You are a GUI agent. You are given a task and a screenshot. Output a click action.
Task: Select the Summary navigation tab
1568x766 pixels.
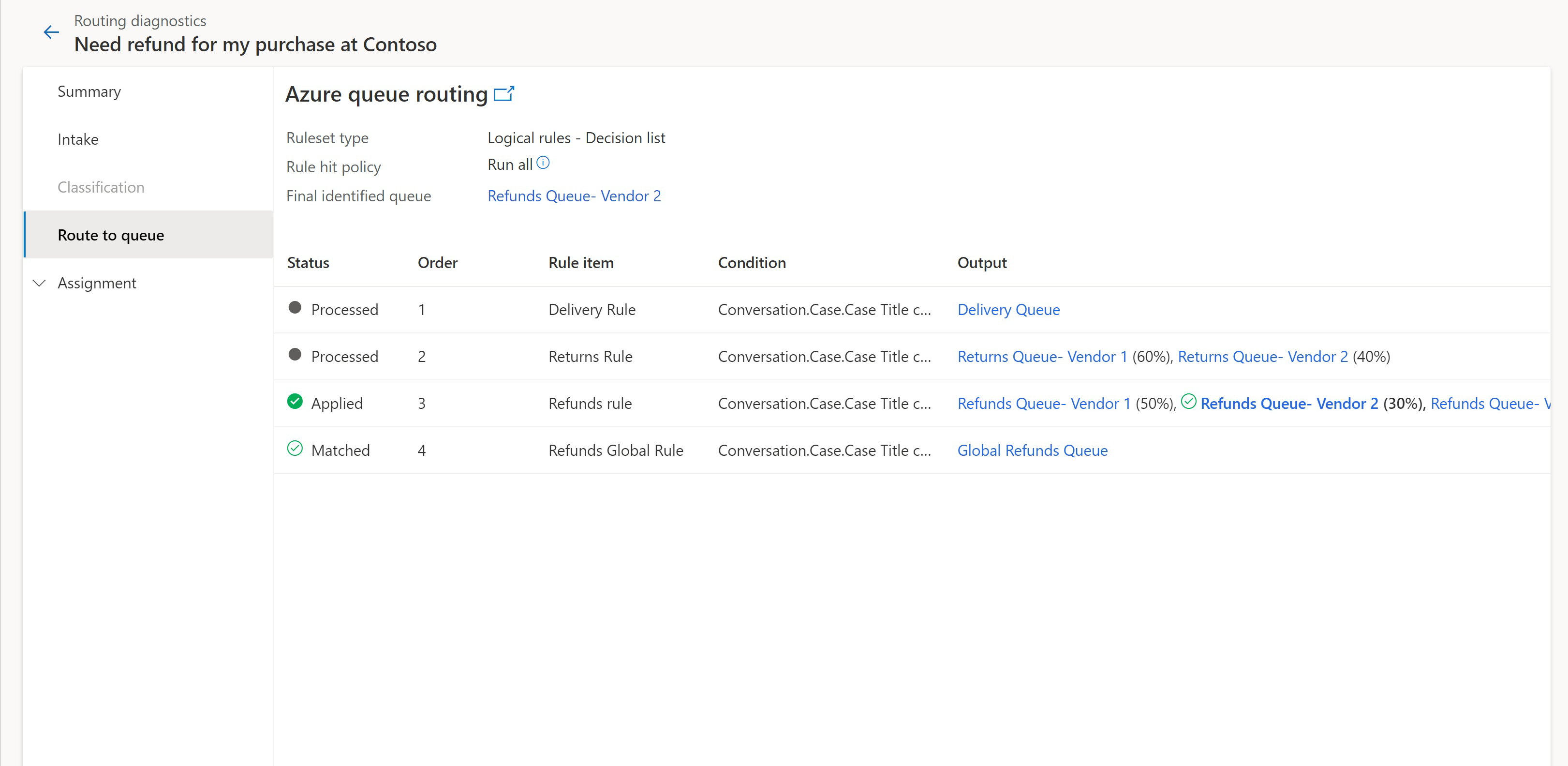pos(91,91)
